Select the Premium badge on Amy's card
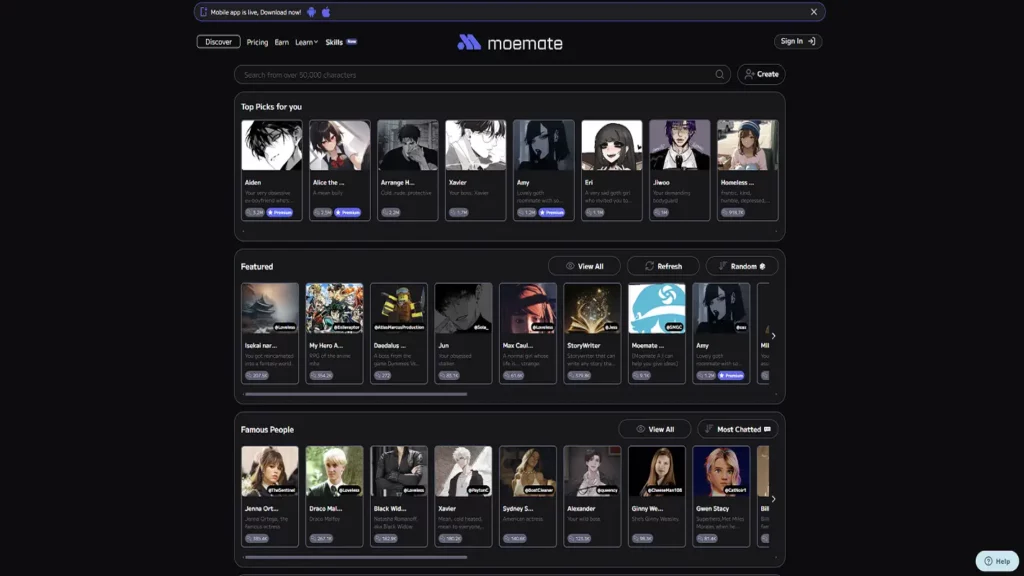The width and height of the screenshot is (1024, 576). pyautogui.click(x=552, y=212)
